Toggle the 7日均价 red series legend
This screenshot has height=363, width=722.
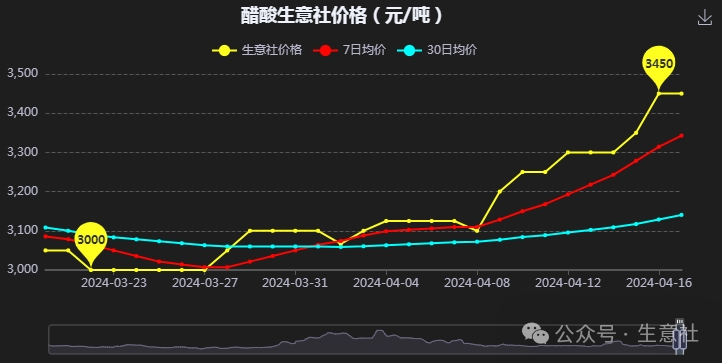(349, 50)
